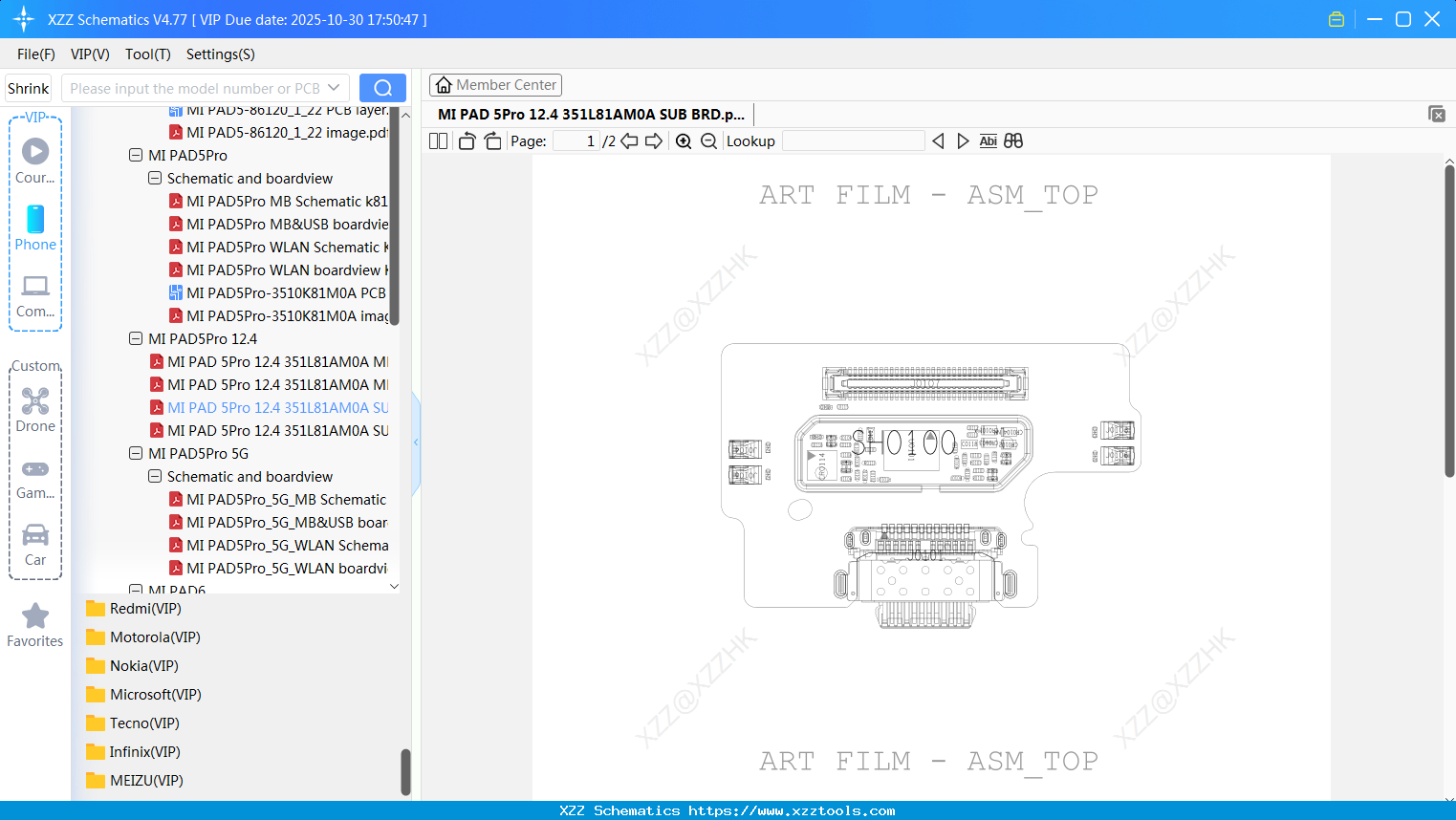Open MI PAD5Pro MB Schematic k81 file
Image resolution: width=1456 pixels, height=820 pixels.
(278, 201)
